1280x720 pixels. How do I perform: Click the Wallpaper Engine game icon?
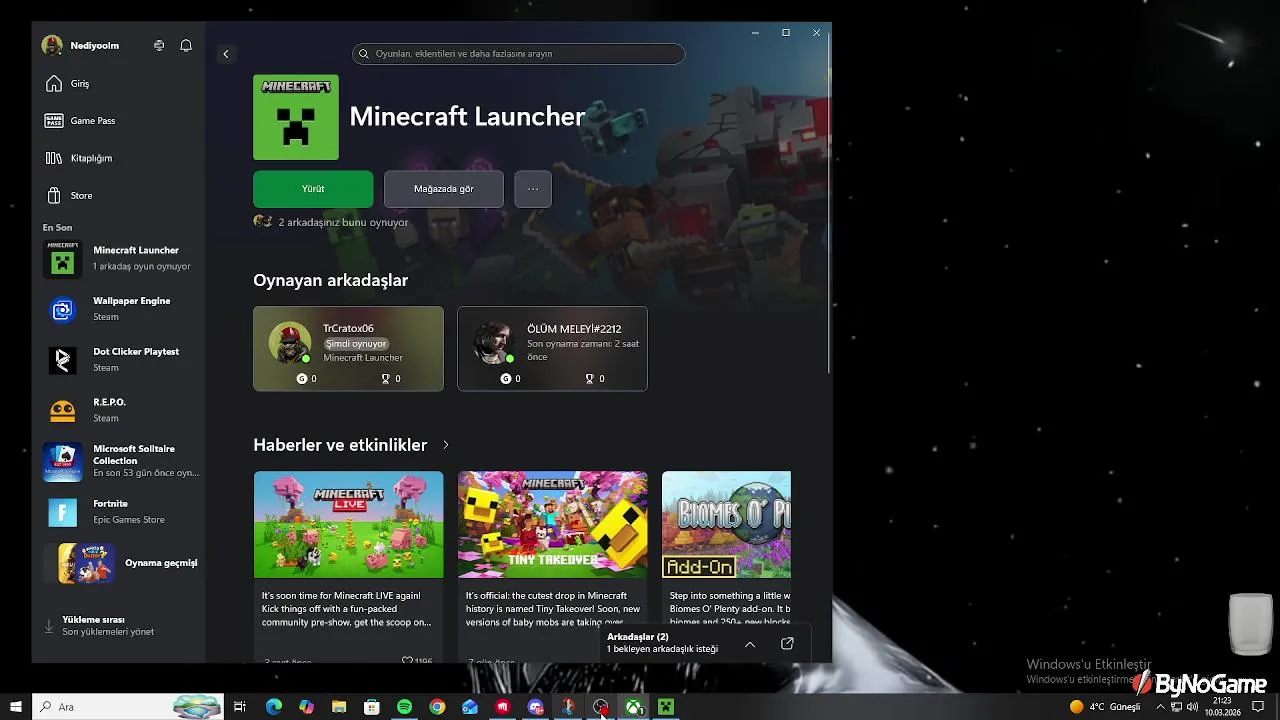[62, 310]
